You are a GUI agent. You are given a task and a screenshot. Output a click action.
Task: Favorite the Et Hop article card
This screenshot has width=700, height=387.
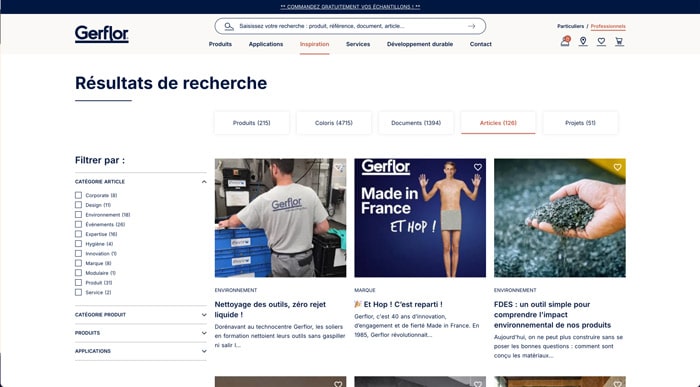tap(478, 167)
